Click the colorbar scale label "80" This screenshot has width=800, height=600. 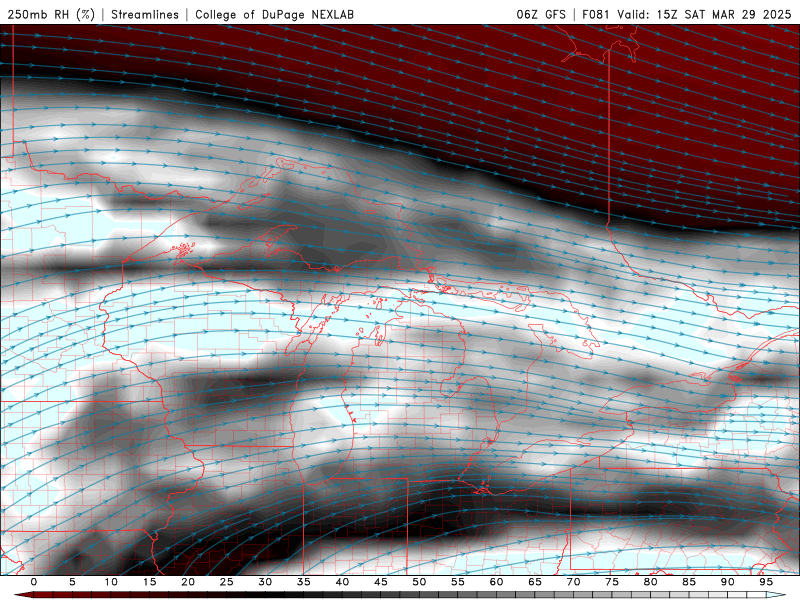tap(650, 582)
